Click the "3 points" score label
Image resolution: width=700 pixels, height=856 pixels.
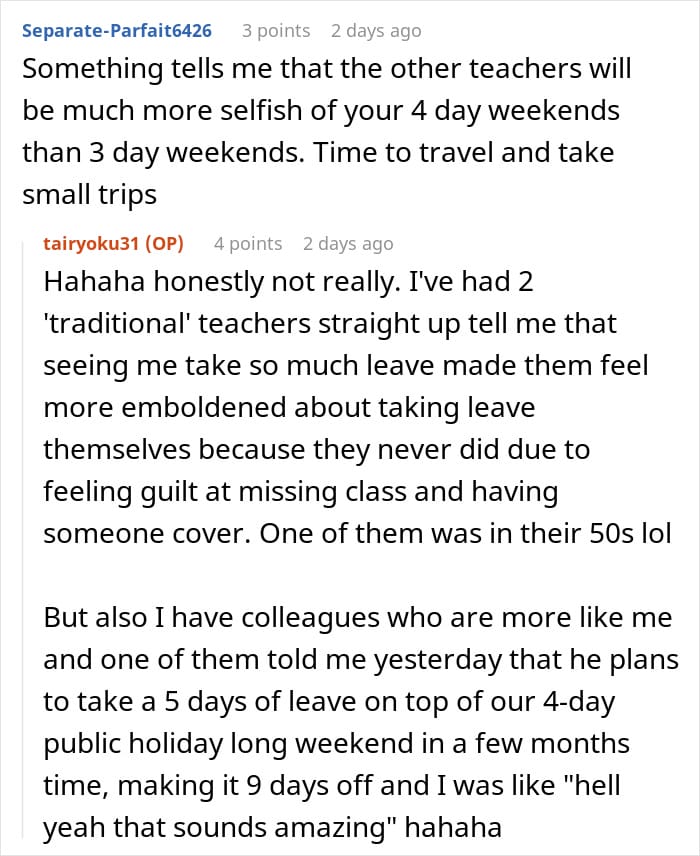tap(276, 31)
